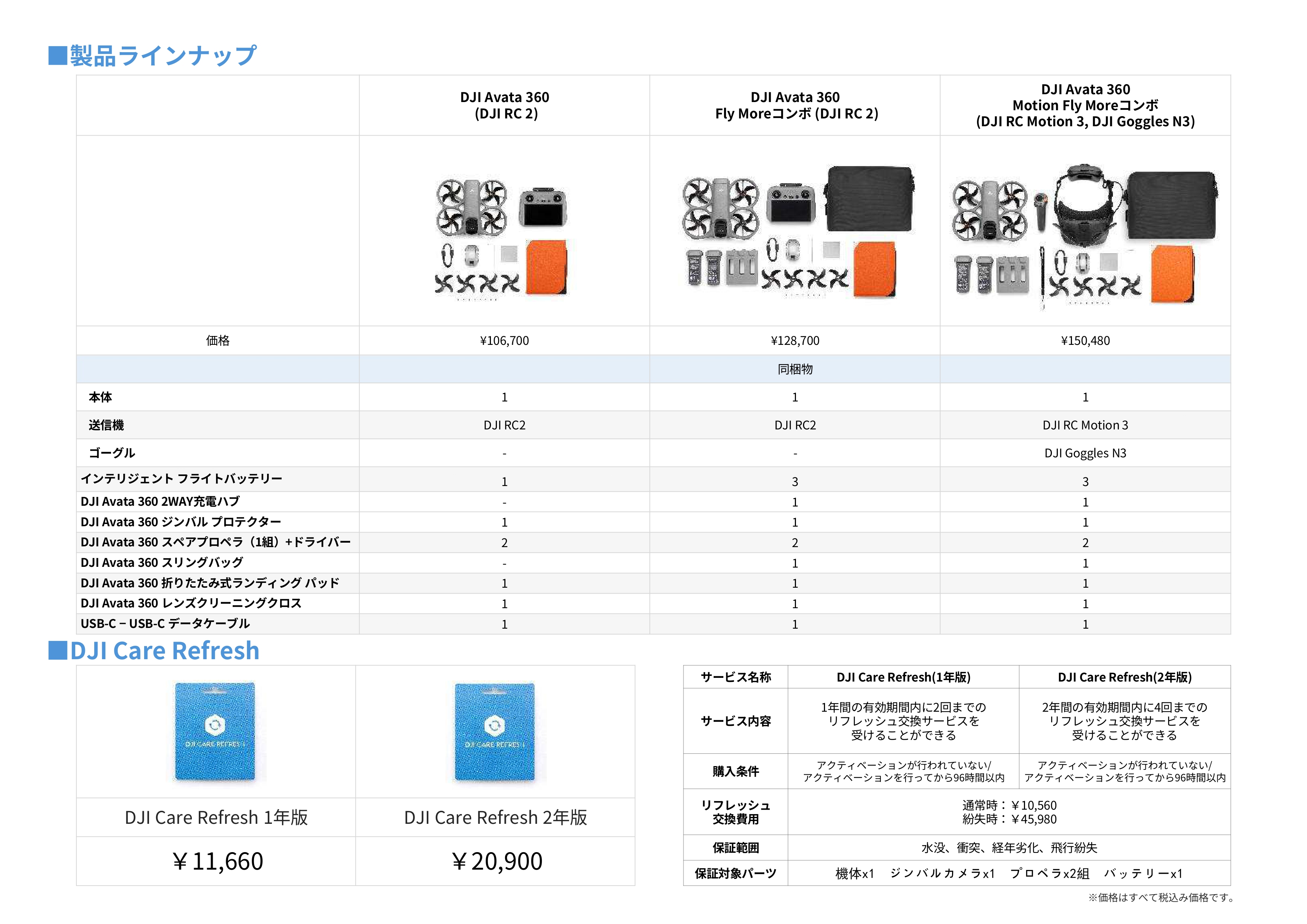The image size is (1307, 924).
Task: Click 'DJI Avata 360 2WAY充電ハブ' row label
Action: coord(161,502)
